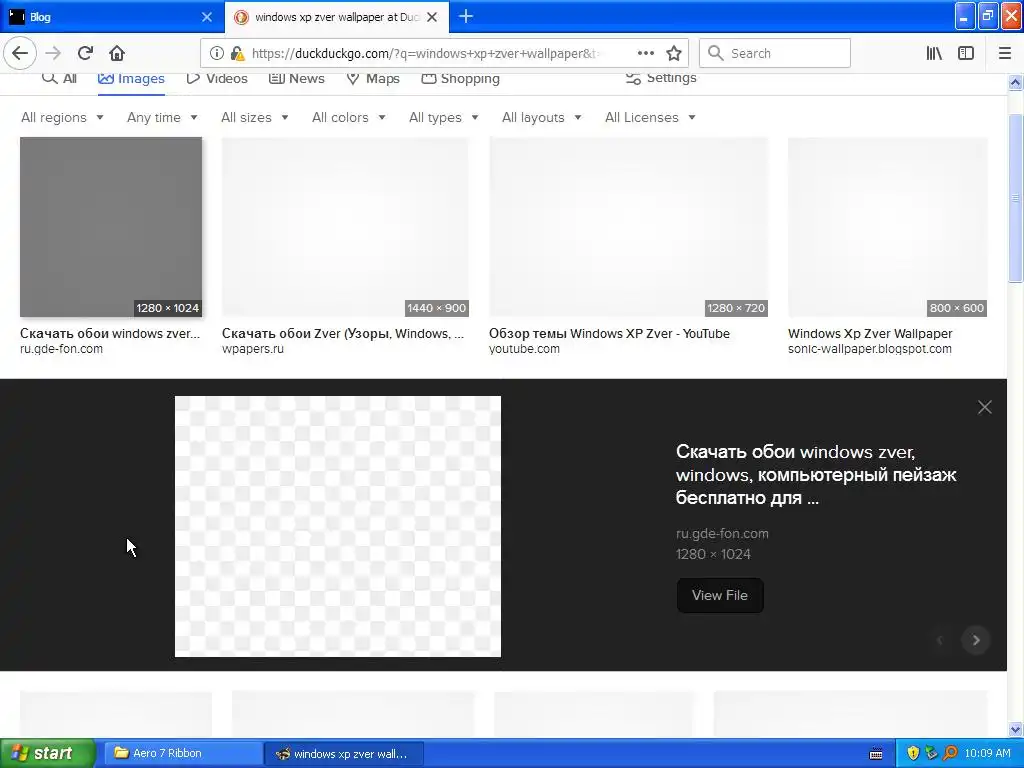Show site information icon in address bar
Screen dimensions: 1024x768
coord(217,54)
